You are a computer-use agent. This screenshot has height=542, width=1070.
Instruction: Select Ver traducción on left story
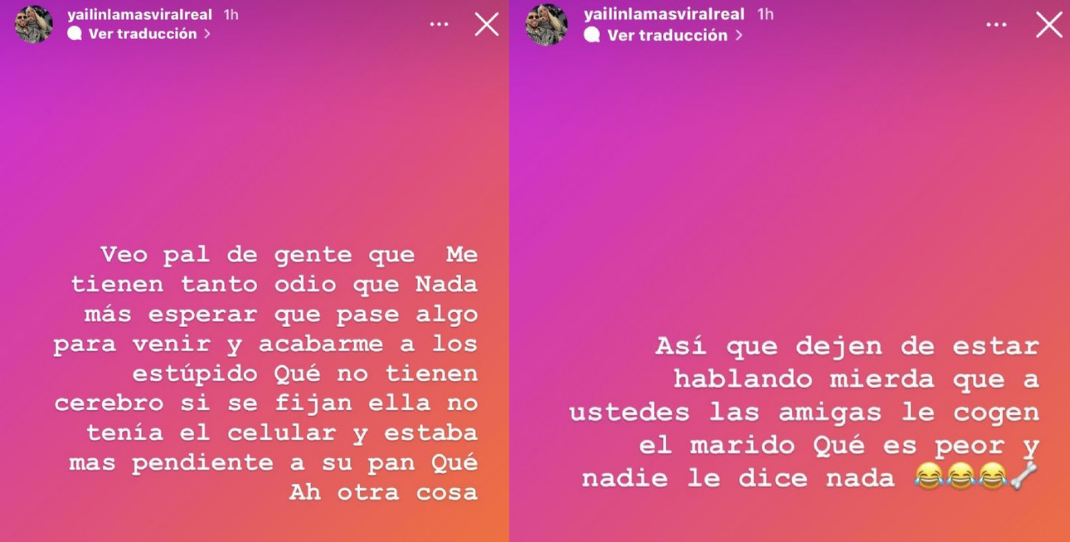tap(143, 34)
